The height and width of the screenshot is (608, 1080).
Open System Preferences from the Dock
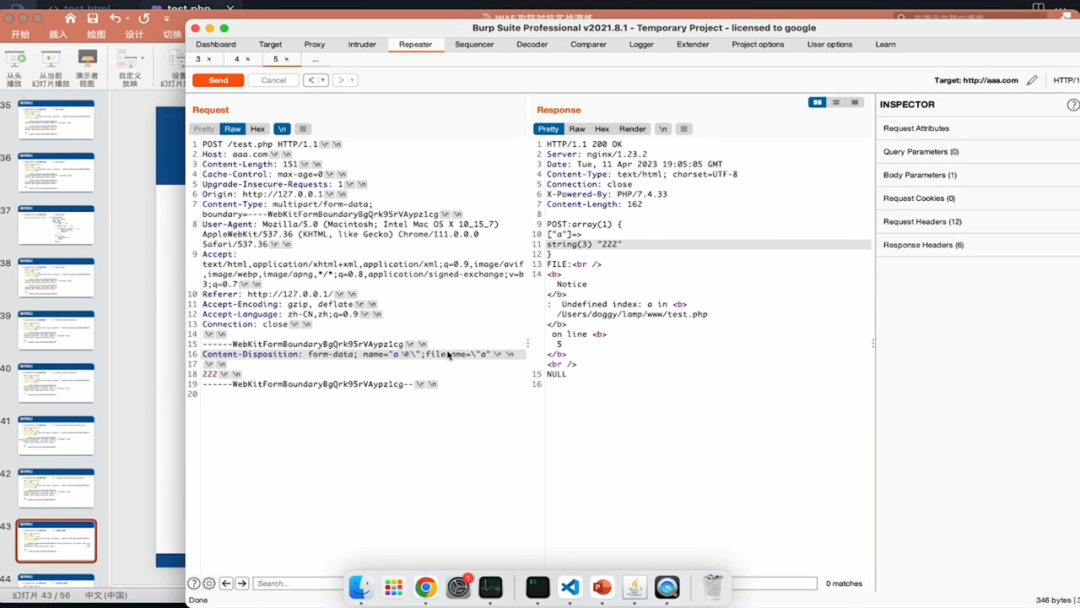click(458, 587)
